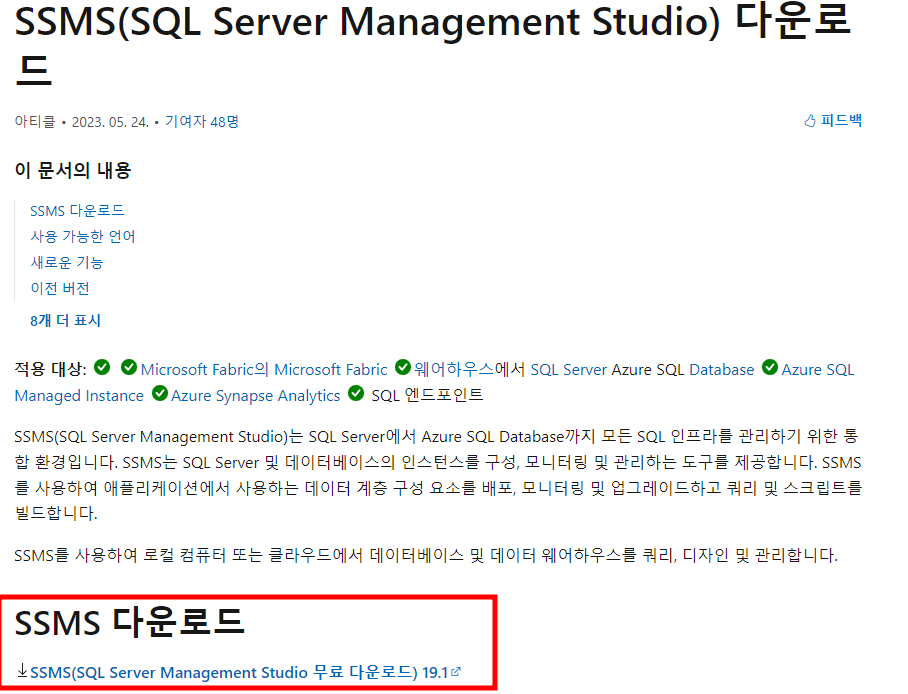Click the SQL 엔드포인트 text

coord(427,395)
